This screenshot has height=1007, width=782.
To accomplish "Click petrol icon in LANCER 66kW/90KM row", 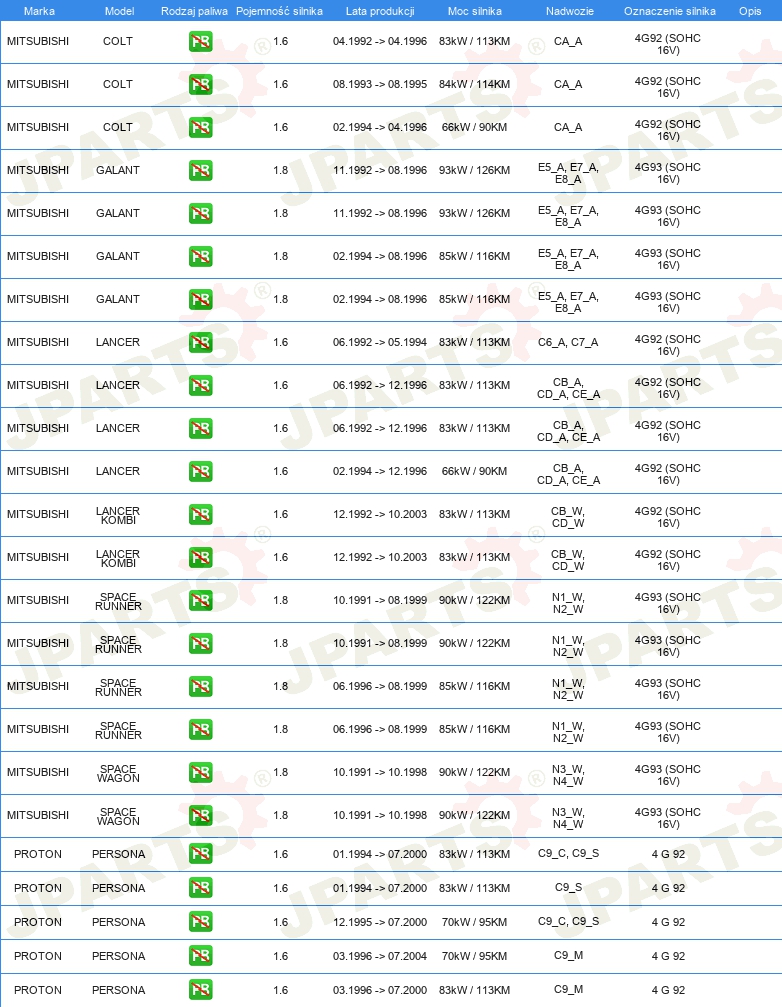I will [x=200, y=472].
